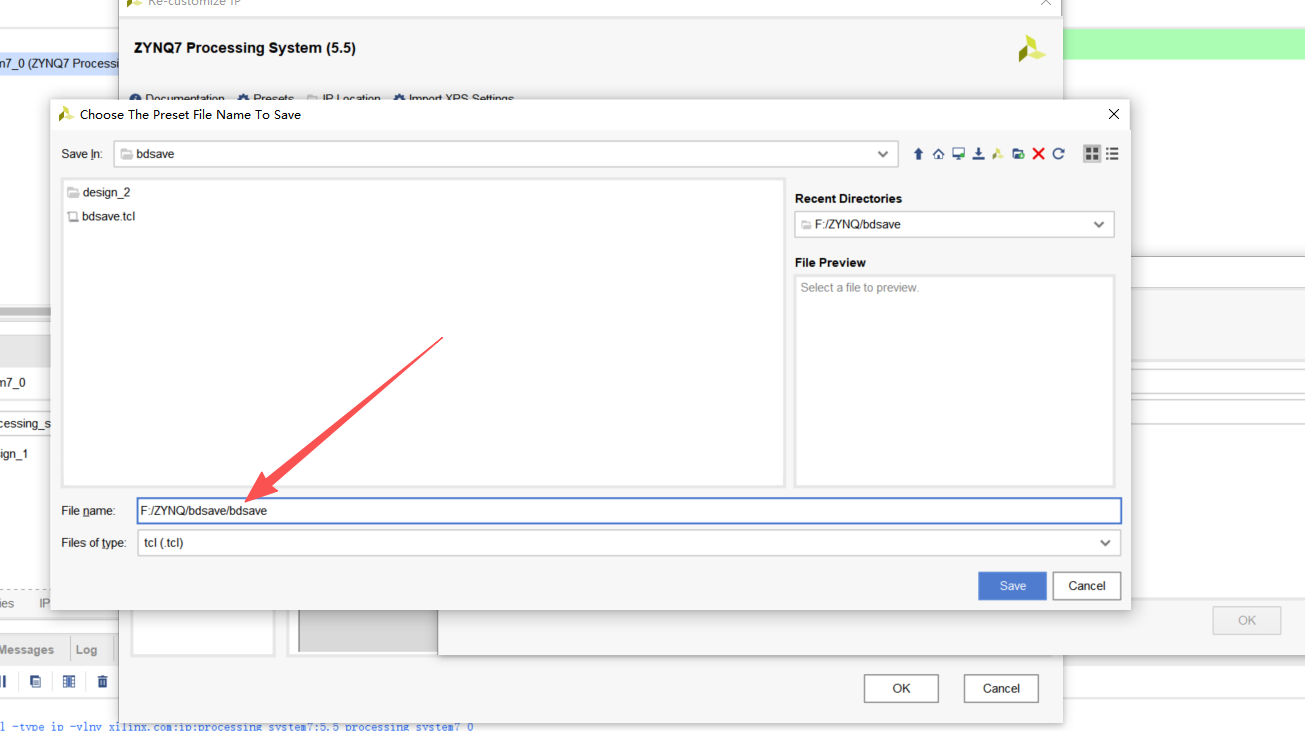1305x731 pixels.
Task: Switch to the Log tab
Action: pos(87,650)
